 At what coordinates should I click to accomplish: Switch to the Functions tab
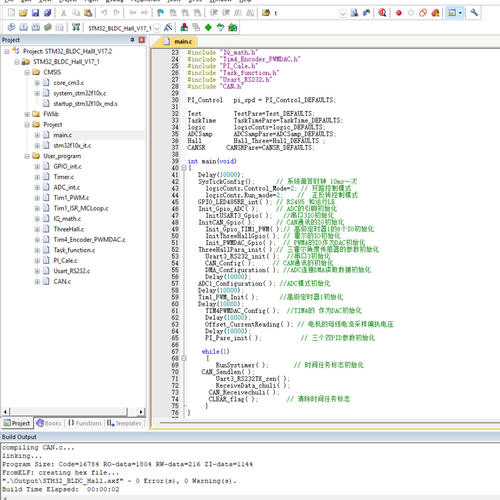tap(85, 423)
